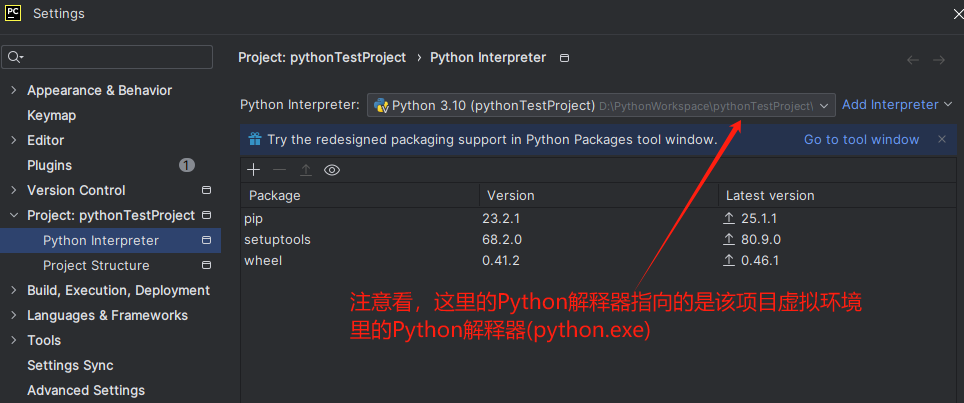Select the pip package row
Image resolution: width=964 pixels, height=403 pixels.
(598, 218)
